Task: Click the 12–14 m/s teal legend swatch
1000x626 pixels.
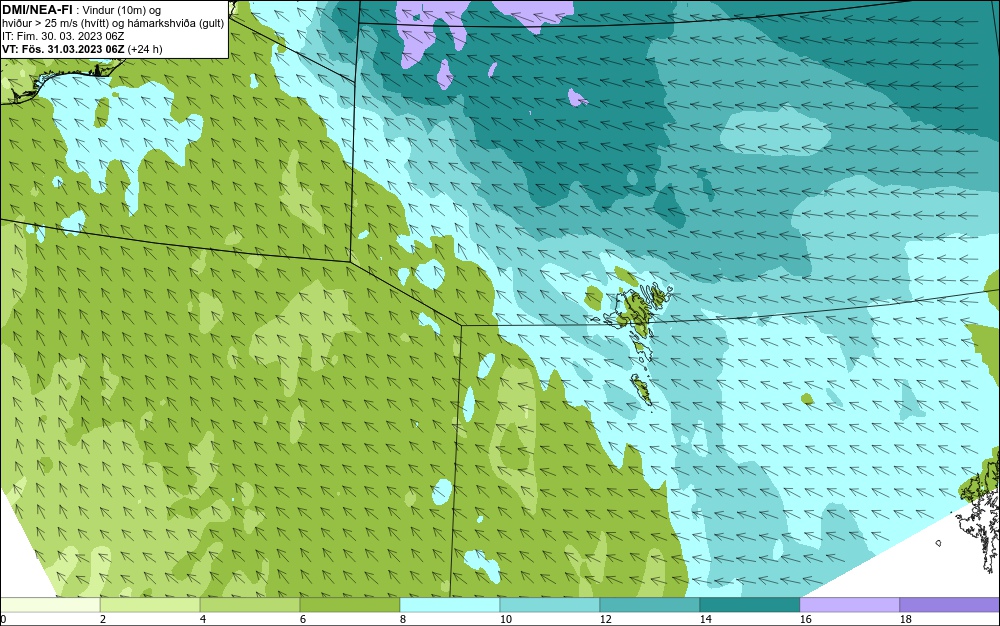Action: coord(649,604)
